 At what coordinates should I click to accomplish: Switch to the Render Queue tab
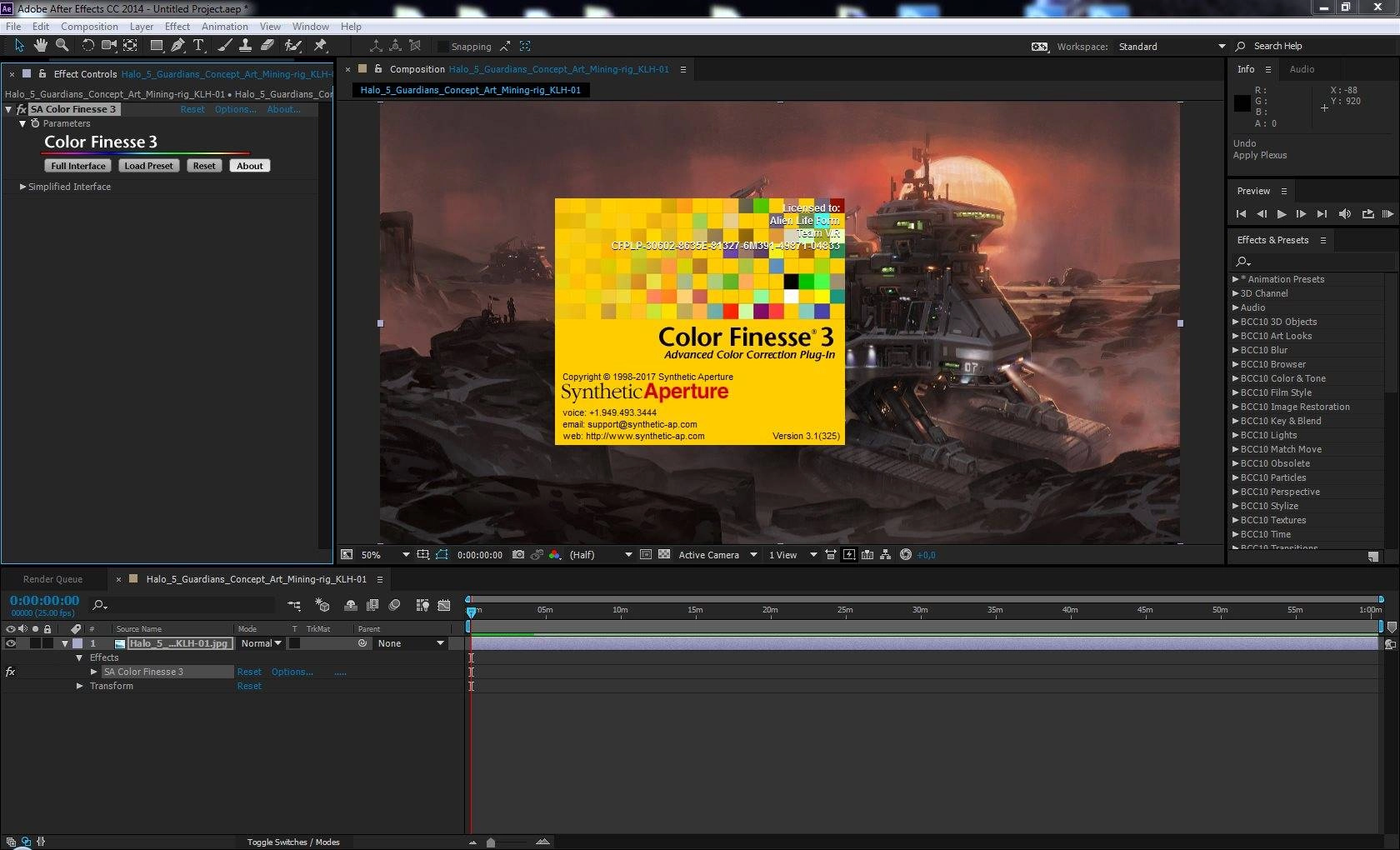52,579
